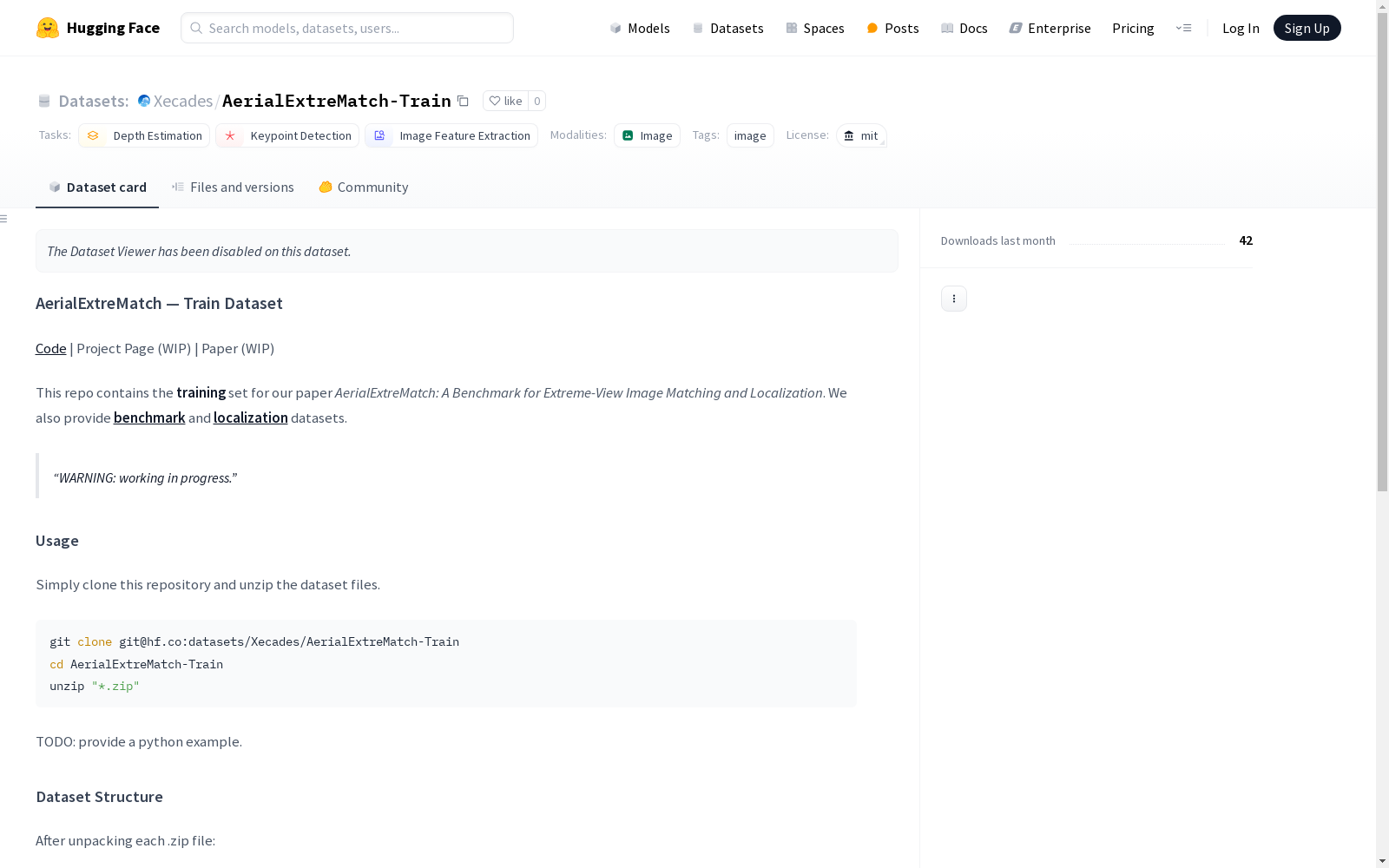Open the three-dot options menu in sidebar
Image resolution: width=1389 pixels, height=868 pixels.
point(954,299)
